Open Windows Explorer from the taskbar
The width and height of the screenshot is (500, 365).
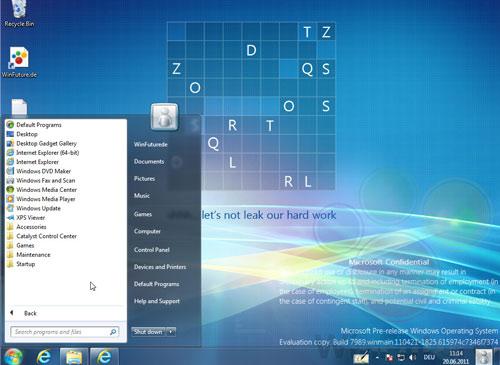pos(74,357)
